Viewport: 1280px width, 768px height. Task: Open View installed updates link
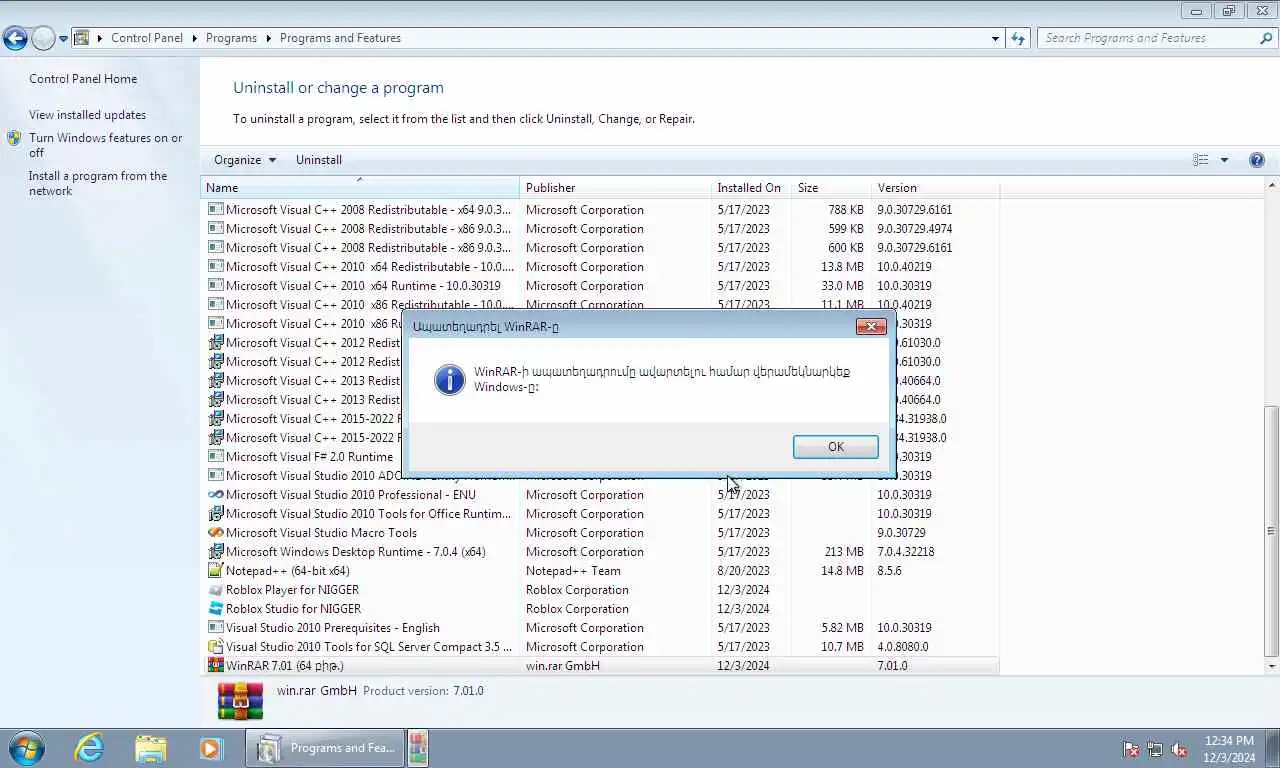click(87, 115)
